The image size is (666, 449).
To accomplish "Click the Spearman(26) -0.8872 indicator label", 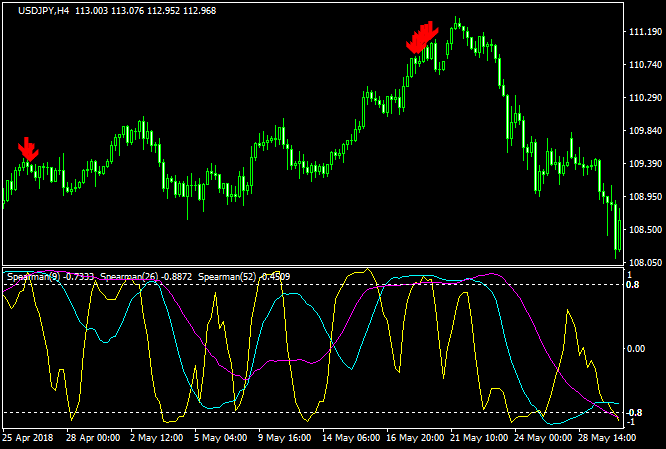I will [146, 277].
